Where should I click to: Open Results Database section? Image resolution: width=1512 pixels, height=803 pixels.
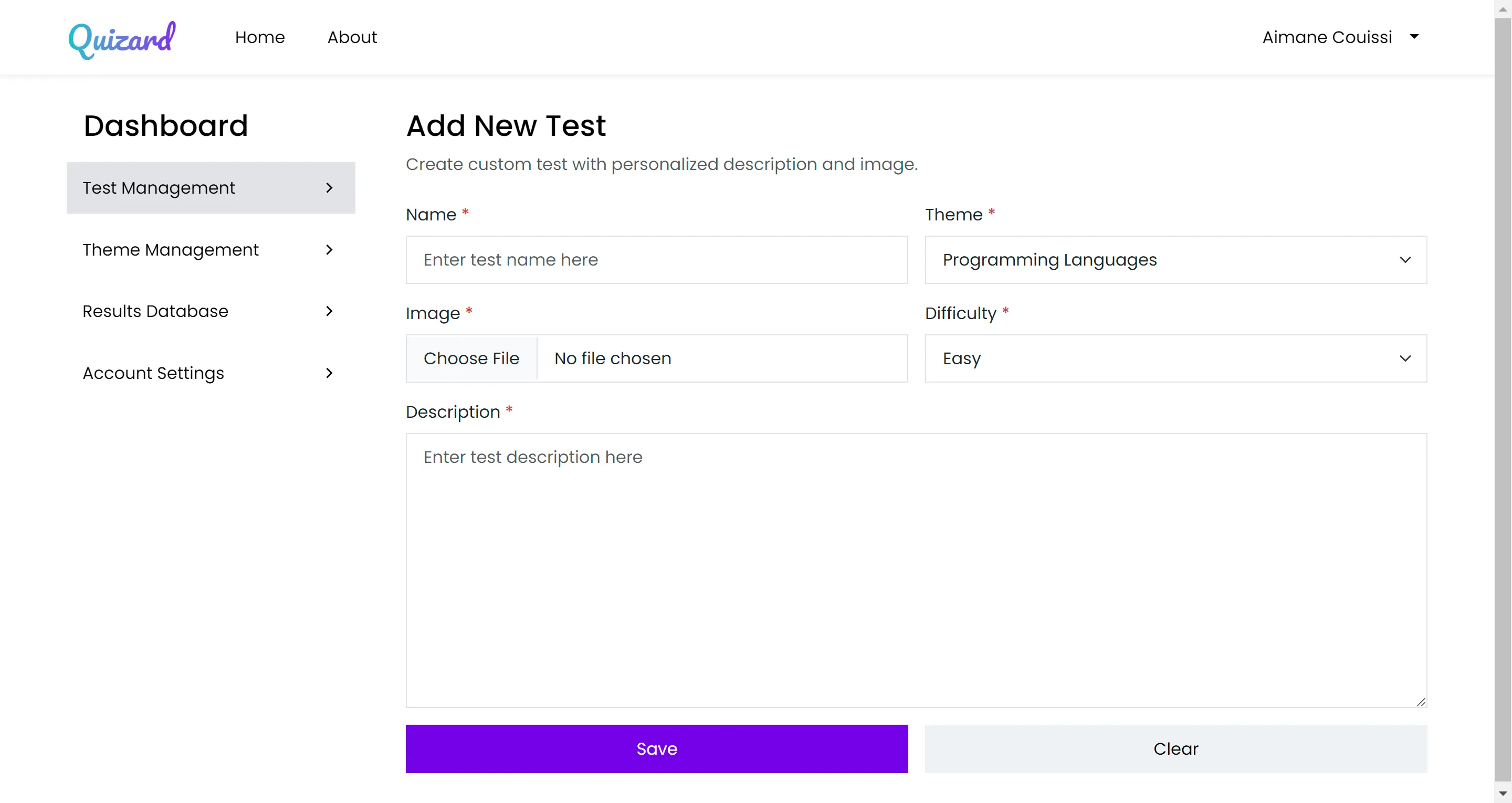click(x=211, y=311)
